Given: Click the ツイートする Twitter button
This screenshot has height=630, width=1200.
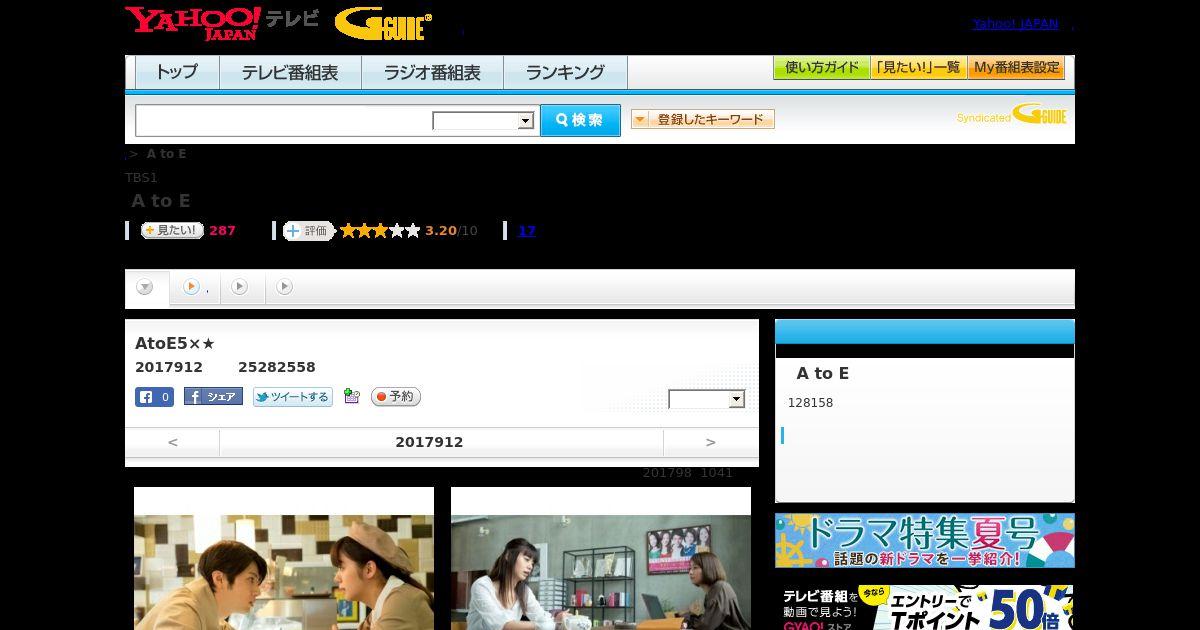Looking at the screenshot, I should (x=293, y=397).
